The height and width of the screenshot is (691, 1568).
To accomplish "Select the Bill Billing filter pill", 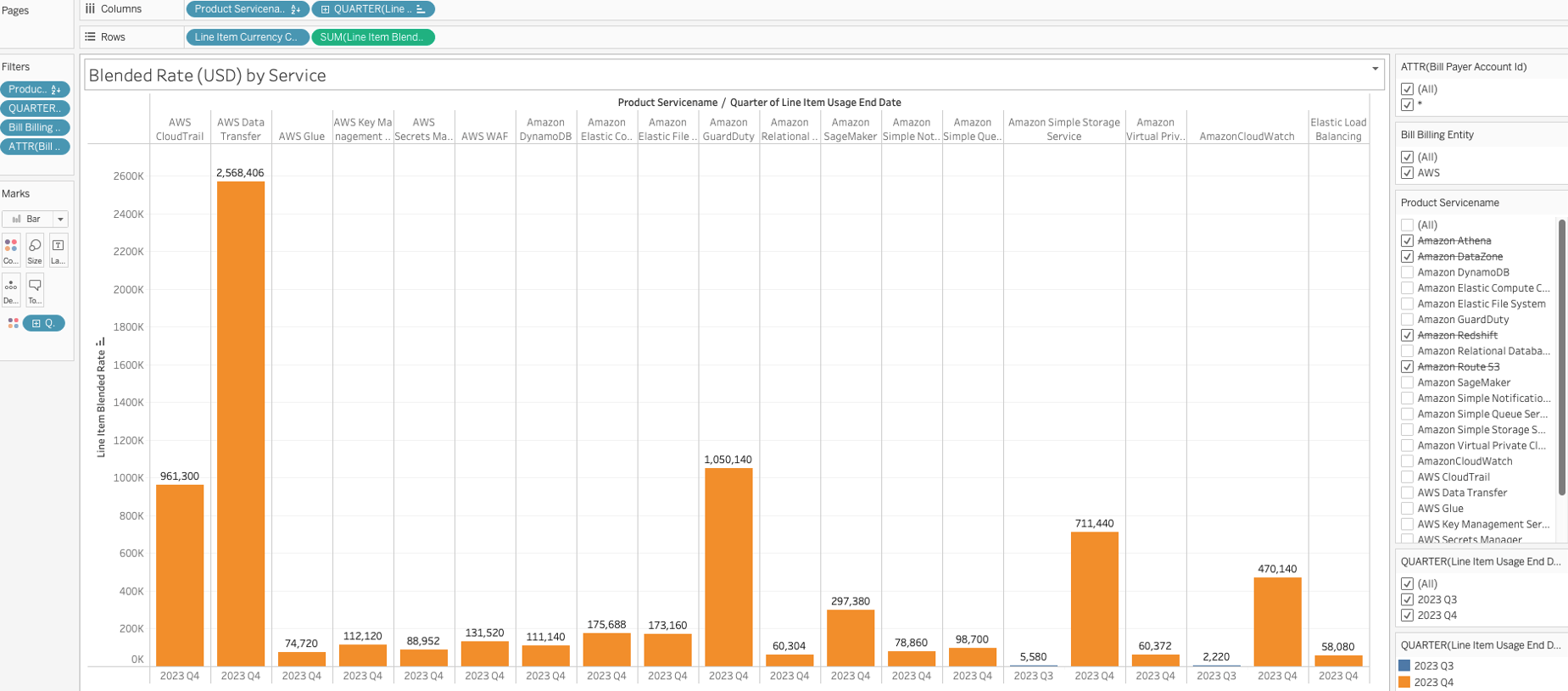I will [x=34, y=127].
